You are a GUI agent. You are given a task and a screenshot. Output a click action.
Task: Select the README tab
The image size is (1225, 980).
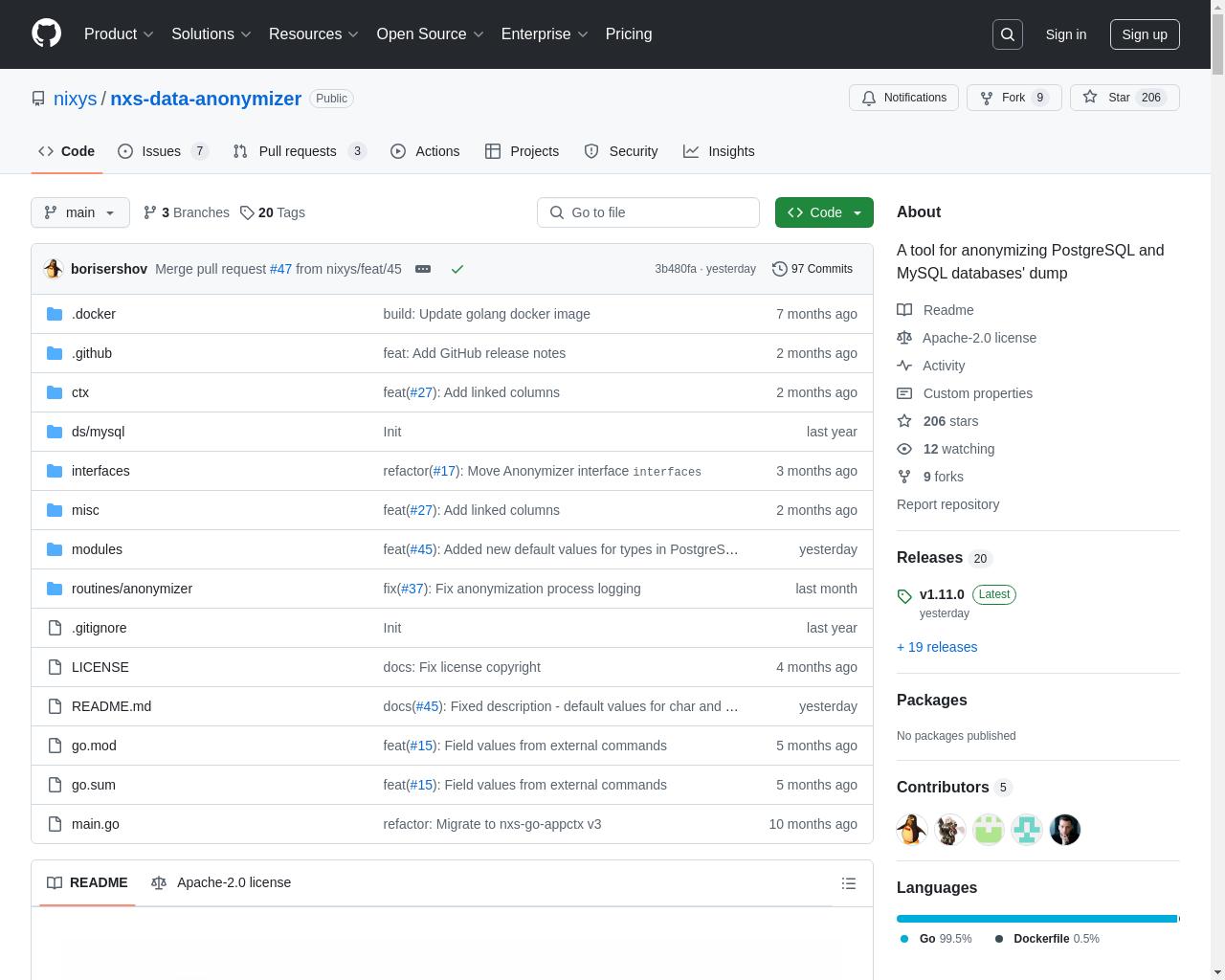point(87,882)
